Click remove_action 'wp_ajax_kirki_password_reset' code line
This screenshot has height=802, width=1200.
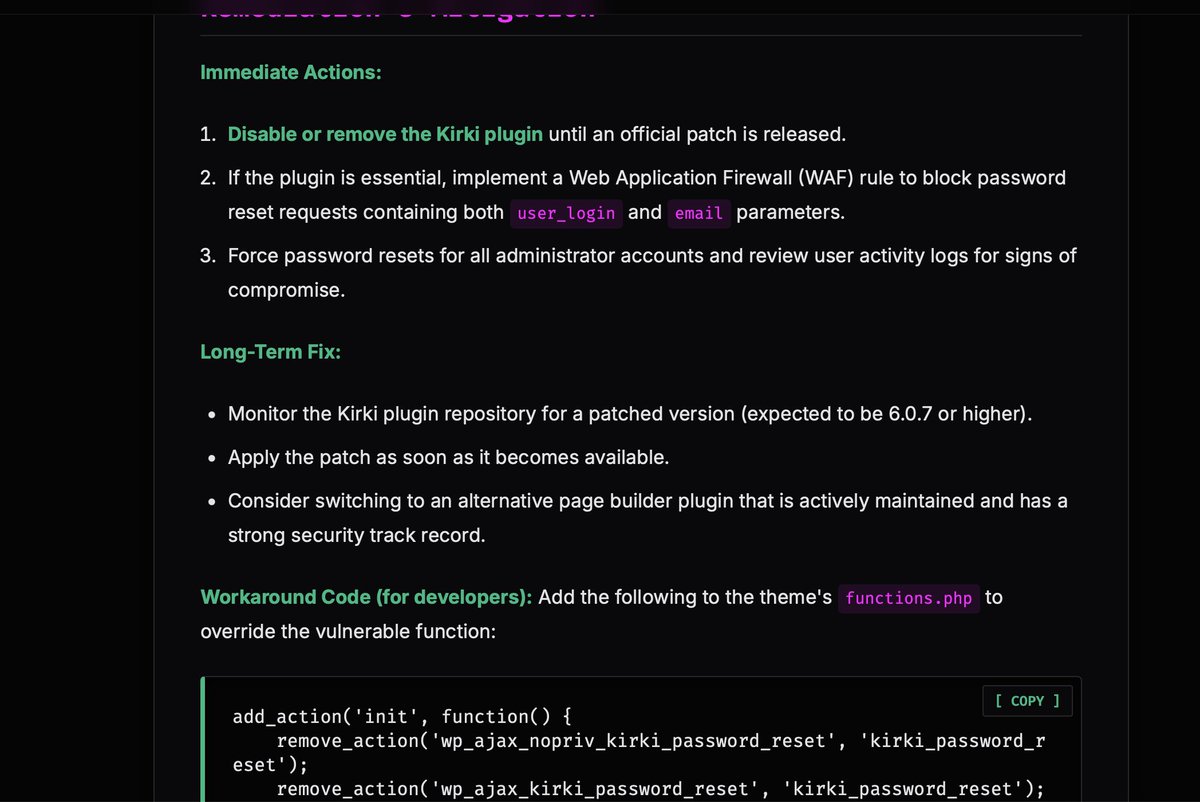pyautogui.click(x=660, y=789)
